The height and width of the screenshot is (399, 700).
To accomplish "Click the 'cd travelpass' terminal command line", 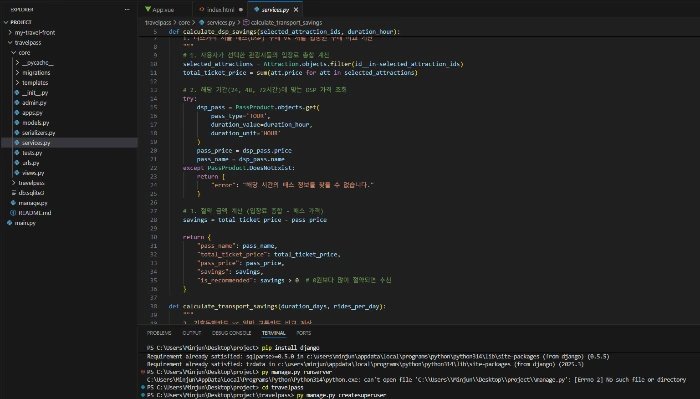I will (282, 387).
